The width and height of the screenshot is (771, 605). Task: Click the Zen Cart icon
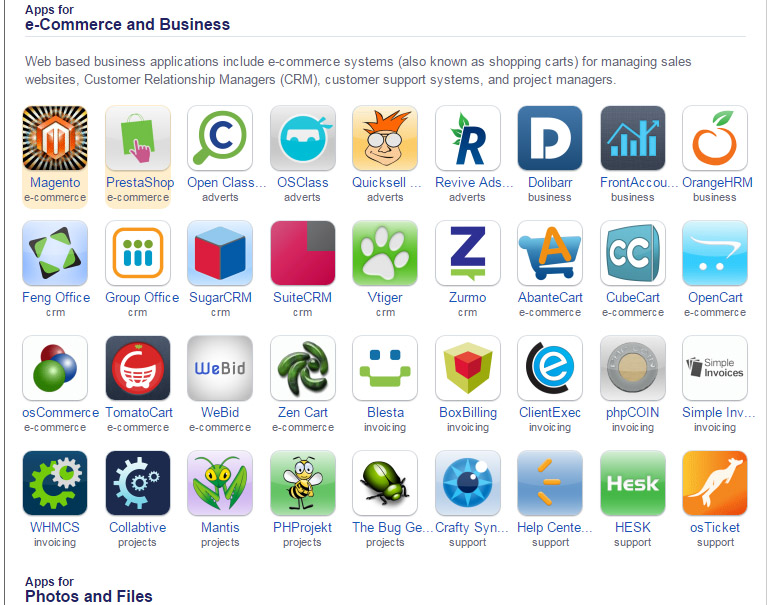point(302,368)
